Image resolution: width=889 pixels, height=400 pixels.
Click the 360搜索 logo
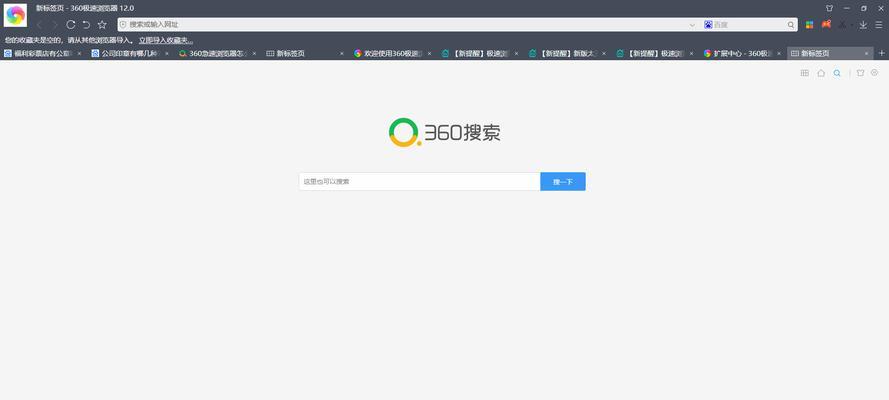[444, 133]
